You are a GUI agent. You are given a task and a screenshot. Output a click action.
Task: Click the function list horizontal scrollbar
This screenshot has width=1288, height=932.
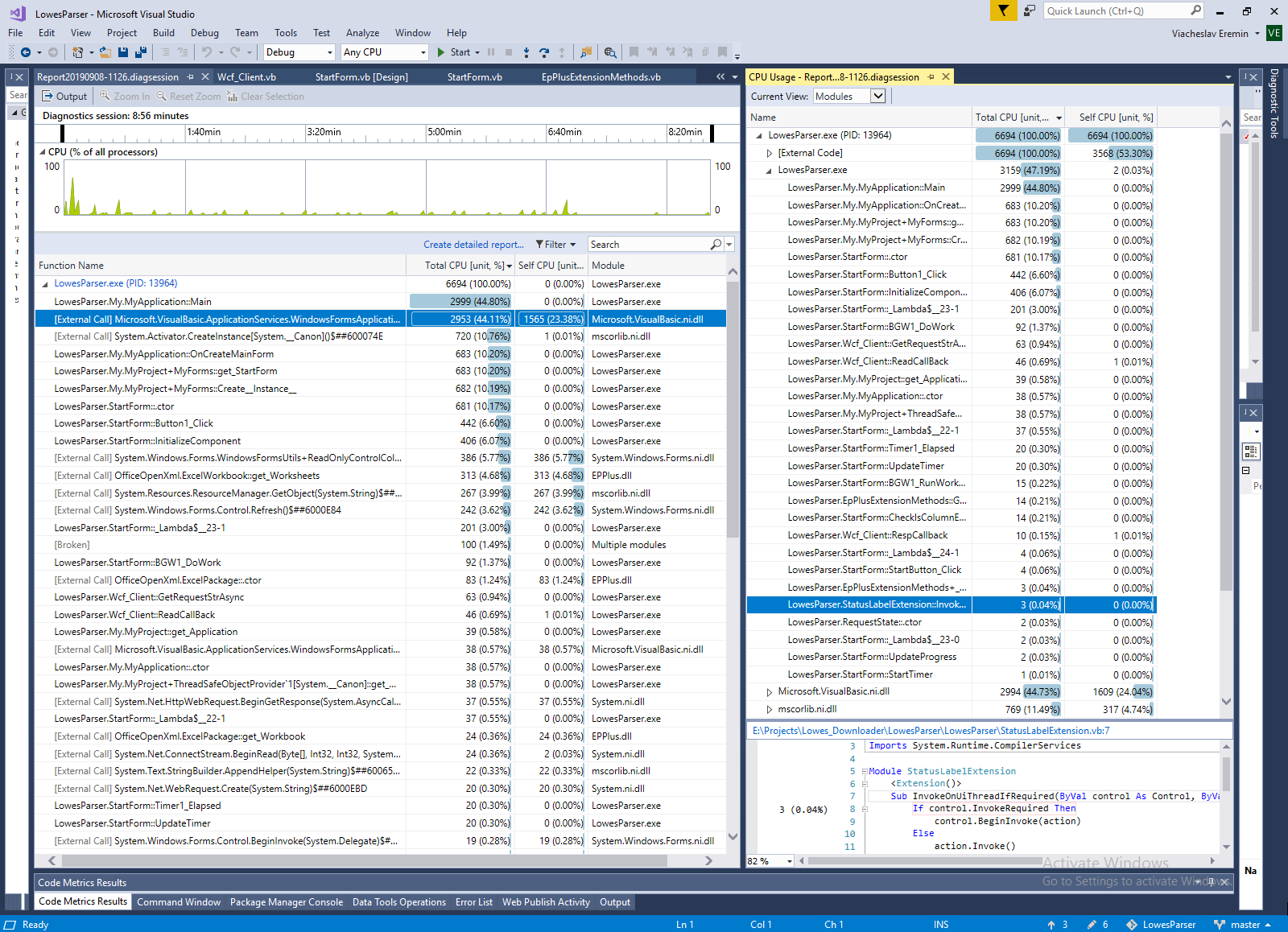tap(362, 860)
